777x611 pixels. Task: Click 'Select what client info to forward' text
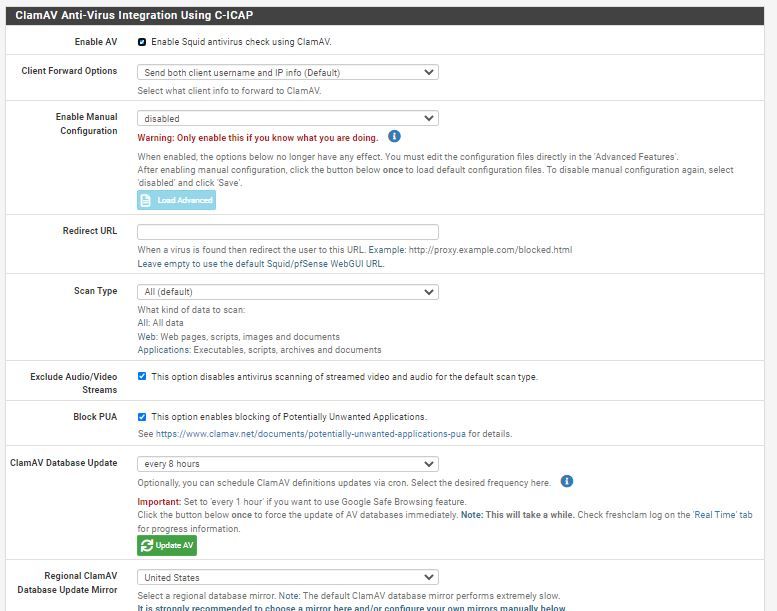[x=229, y=91]
